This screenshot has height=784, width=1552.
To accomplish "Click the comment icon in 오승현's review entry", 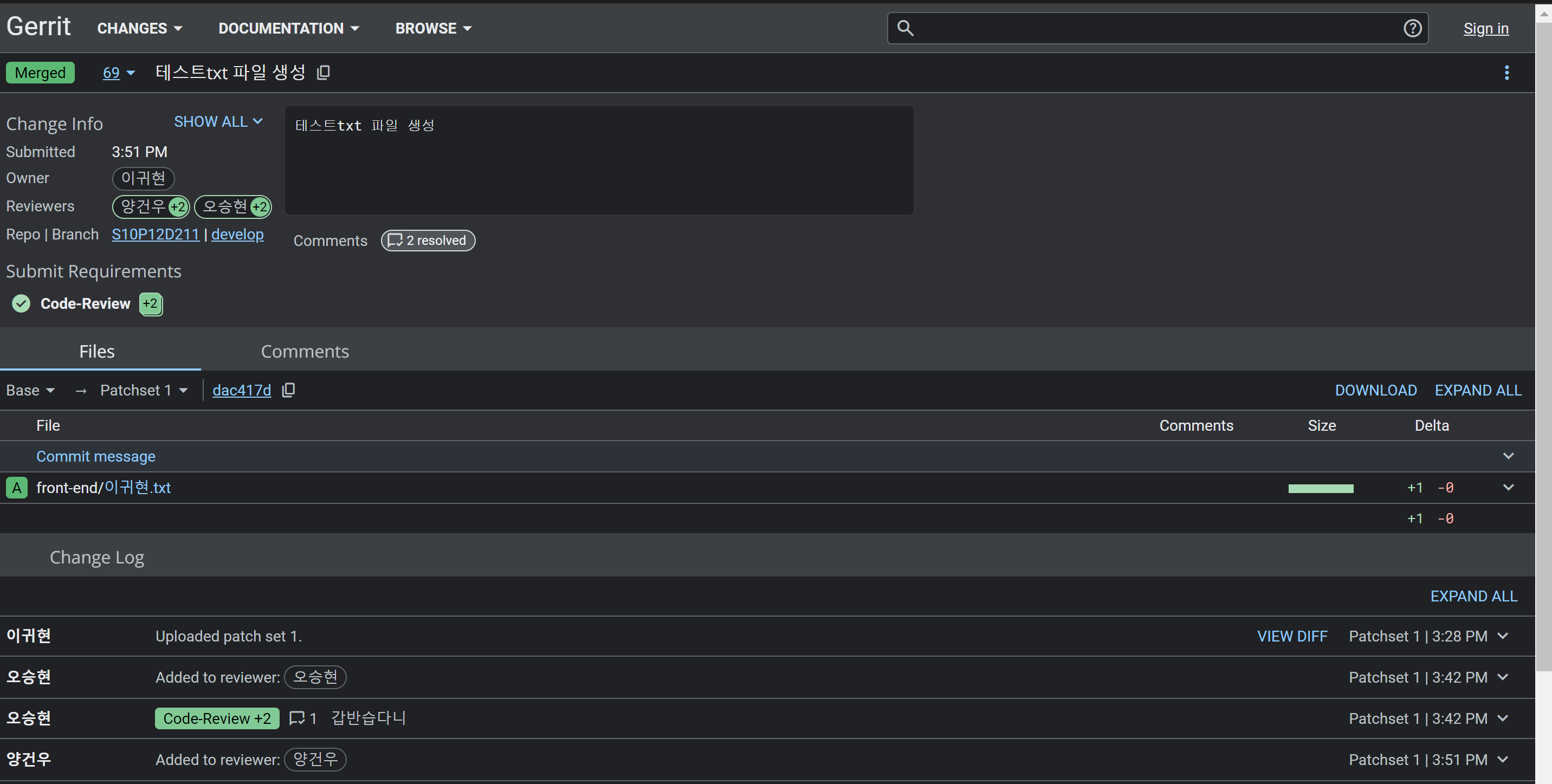I will [296, 718].
